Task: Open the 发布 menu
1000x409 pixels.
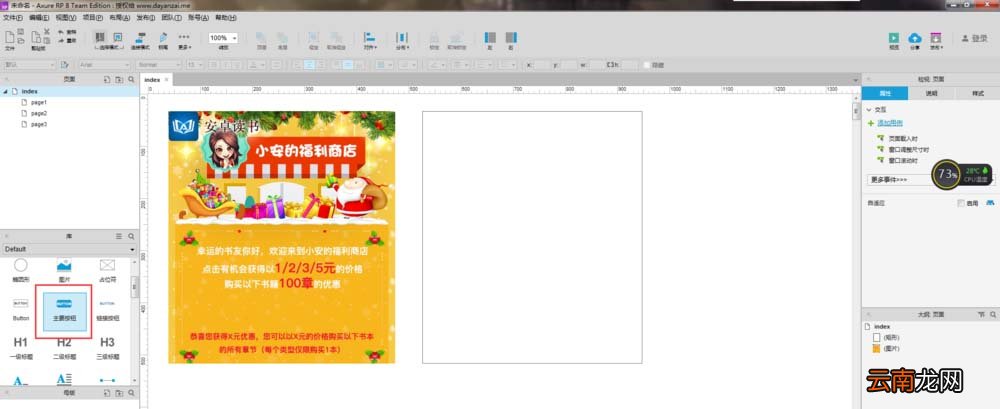Action: [x=146, y=18]
